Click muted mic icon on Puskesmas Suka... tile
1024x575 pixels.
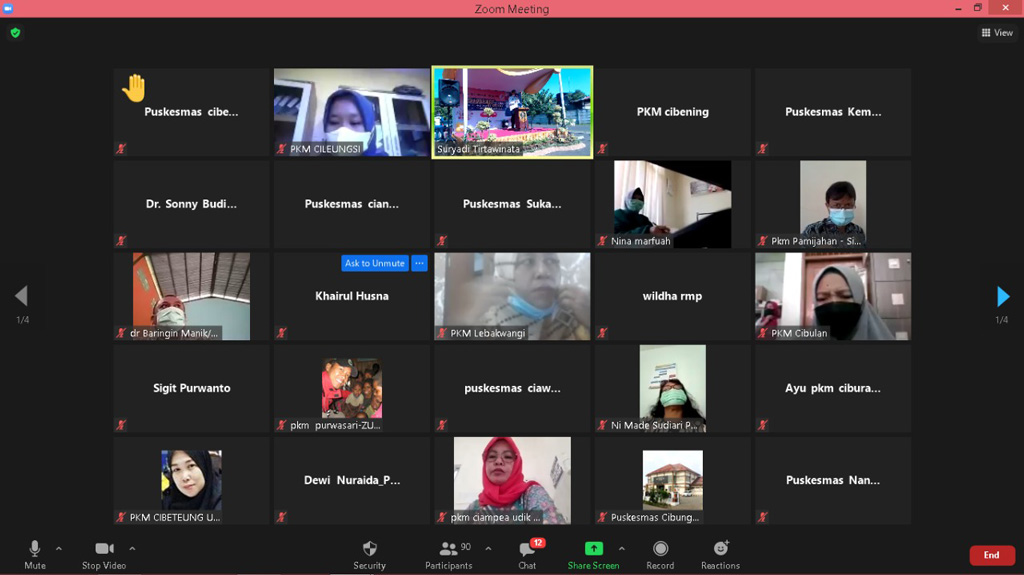(442, 241)
